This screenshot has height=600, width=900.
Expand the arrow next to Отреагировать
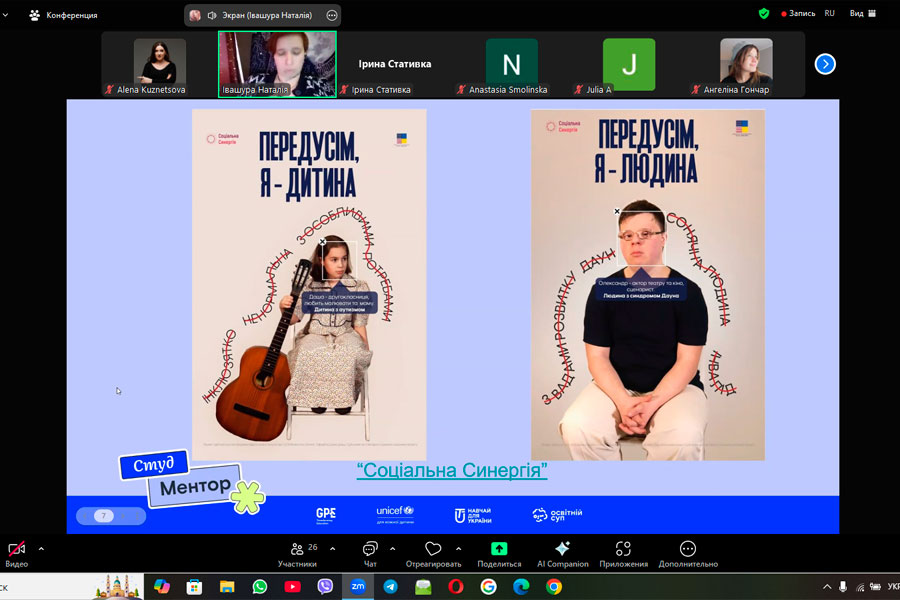(x=458, y=548)
